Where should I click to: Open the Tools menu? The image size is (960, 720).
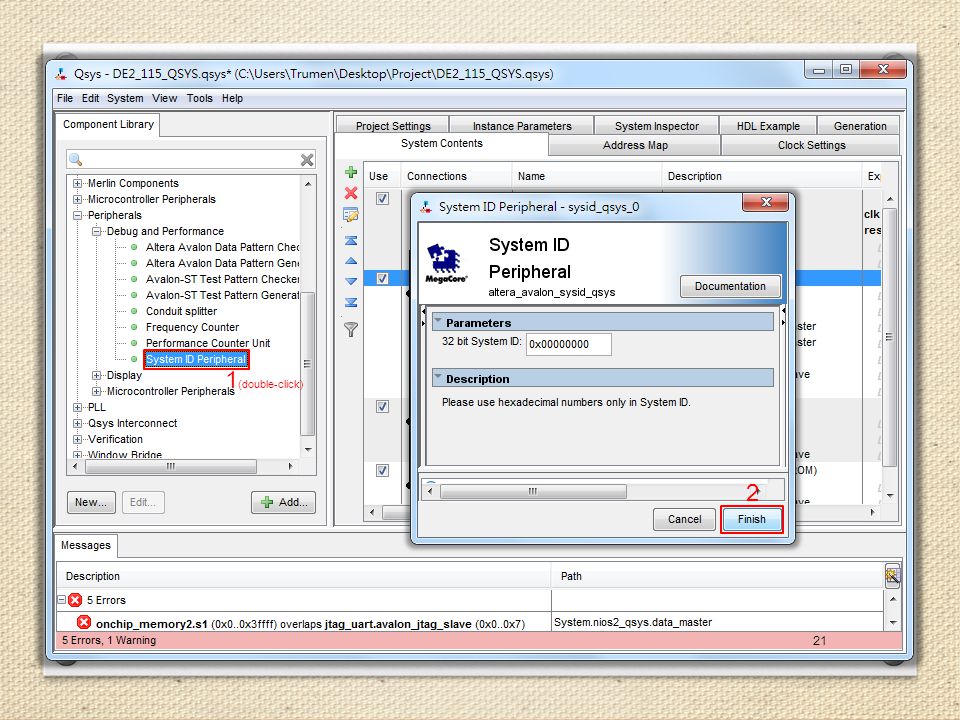200,98
